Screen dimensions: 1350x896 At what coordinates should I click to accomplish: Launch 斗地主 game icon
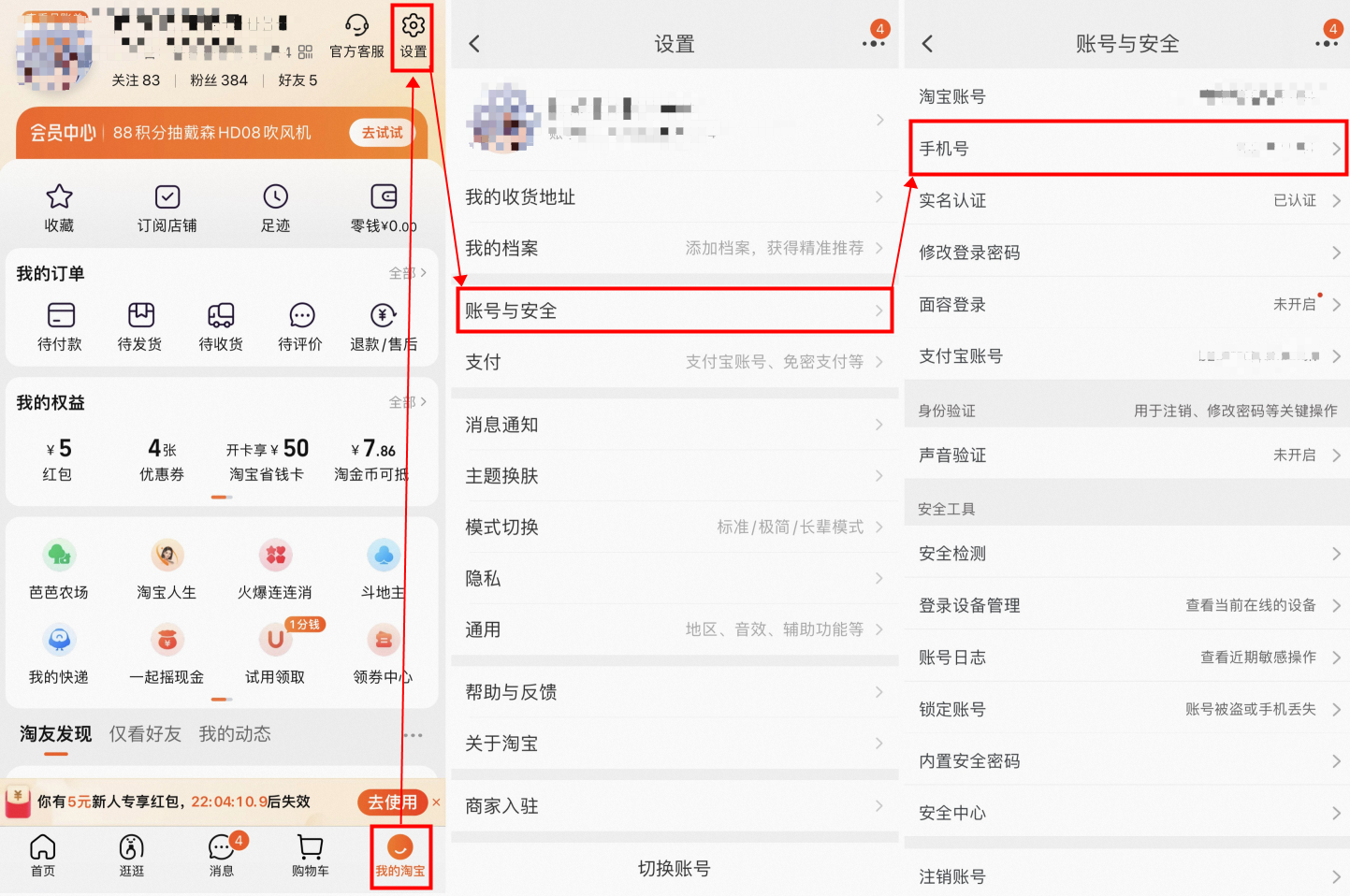coord(384,556)
